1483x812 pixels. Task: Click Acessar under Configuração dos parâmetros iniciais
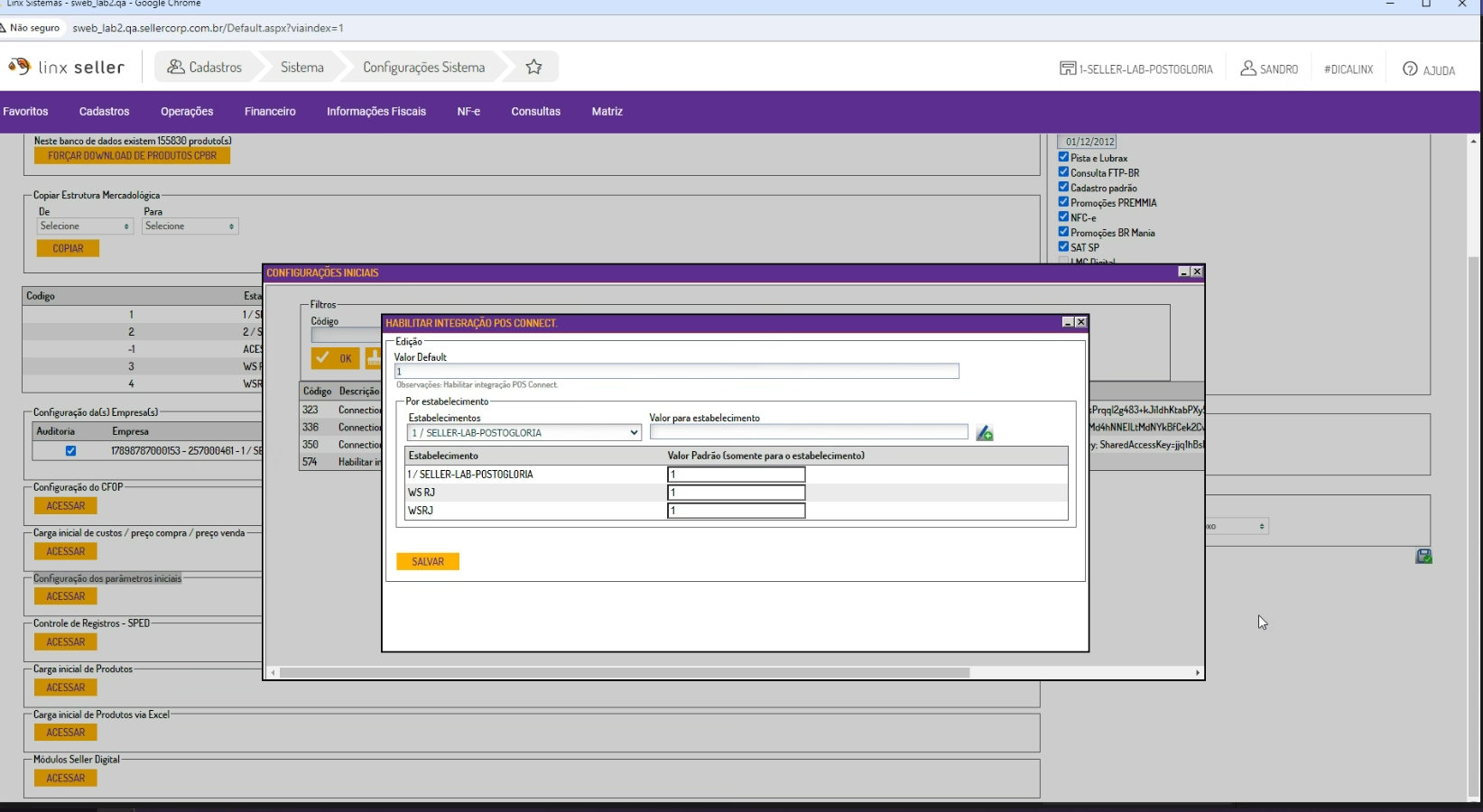(66, 596)
